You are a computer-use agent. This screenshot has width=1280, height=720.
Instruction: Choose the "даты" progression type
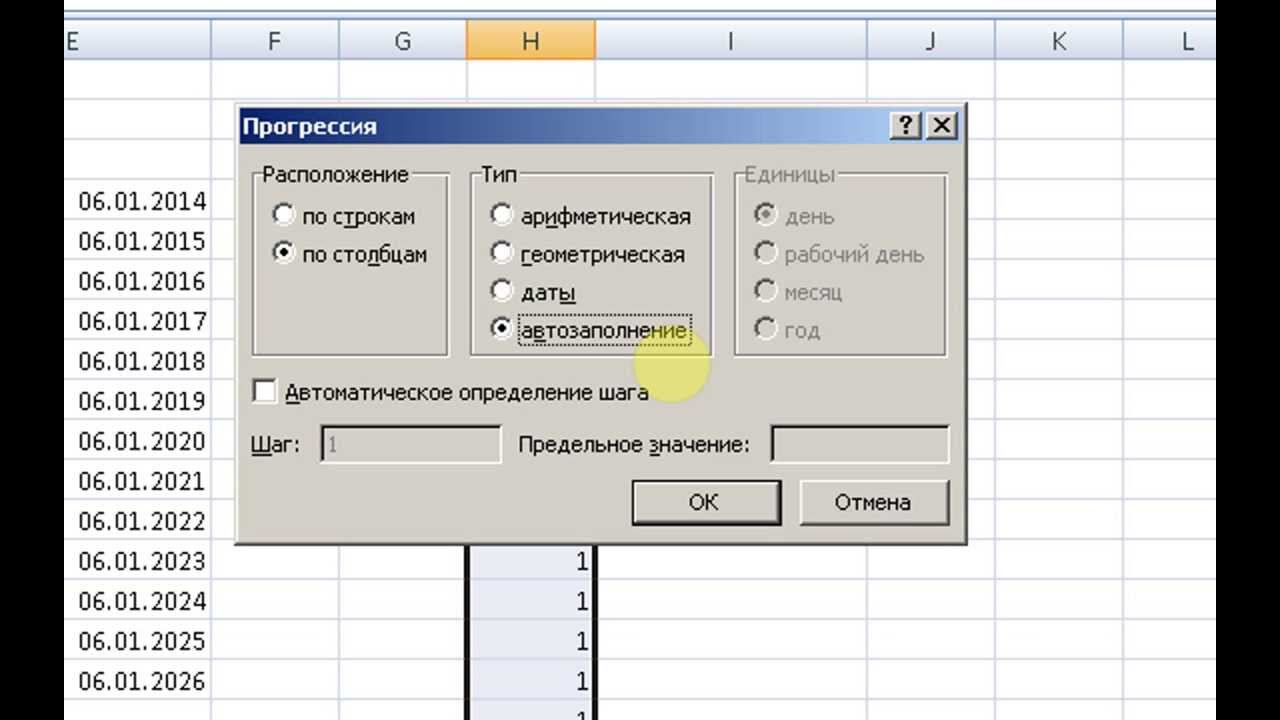click(x=502, y=291)
